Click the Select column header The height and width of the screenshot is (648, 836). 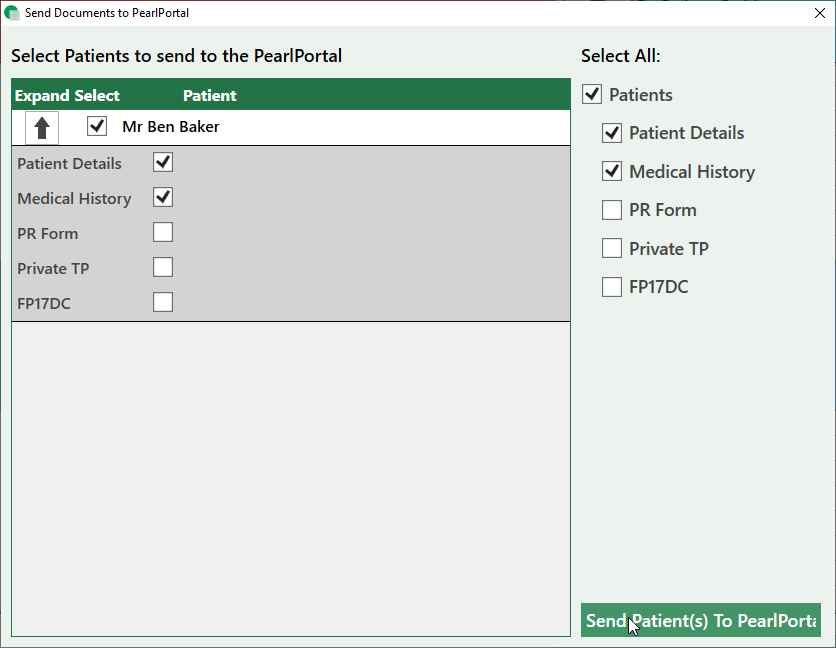[97, 96]
